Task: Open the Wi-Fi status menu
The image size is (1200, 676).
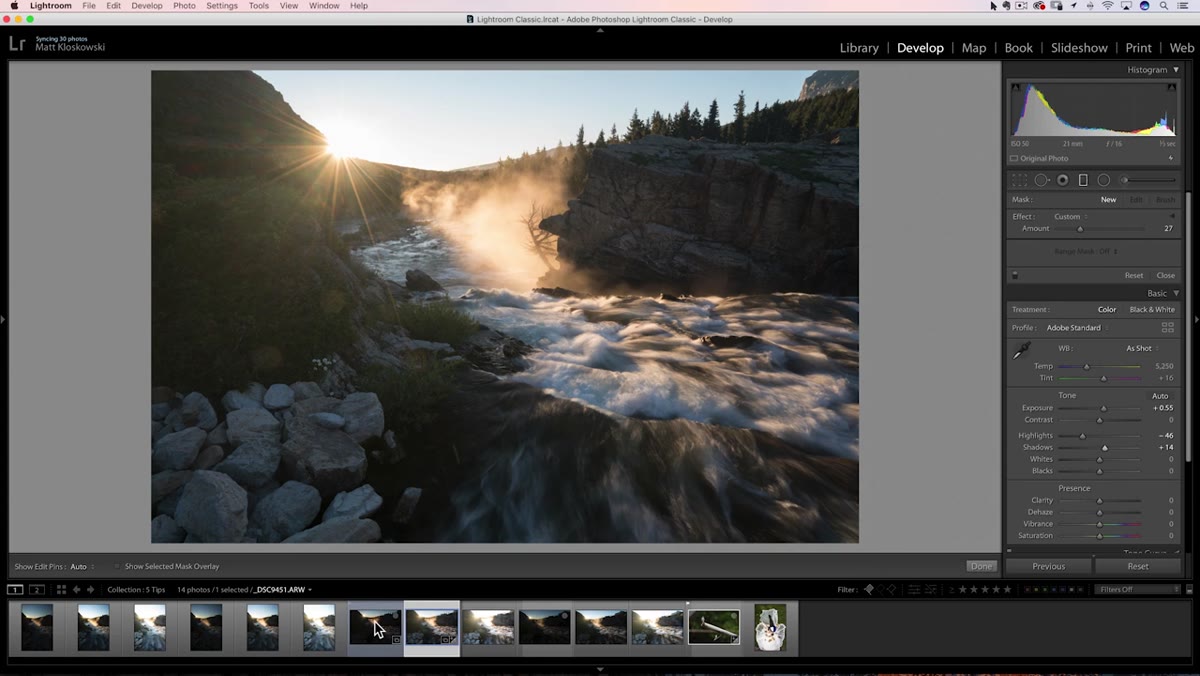Action: (x=1108, y=6)
